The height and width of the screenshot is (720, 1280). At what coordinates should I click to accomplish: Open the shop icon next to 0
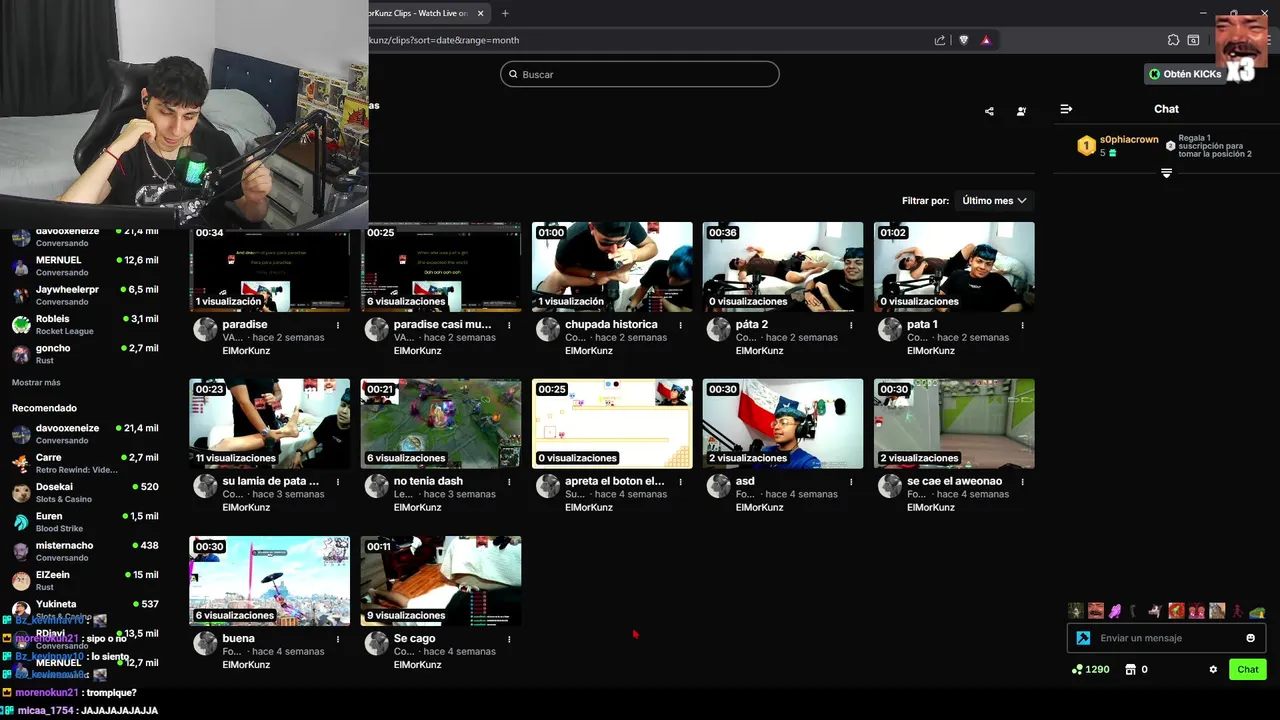pos(1131,669)
